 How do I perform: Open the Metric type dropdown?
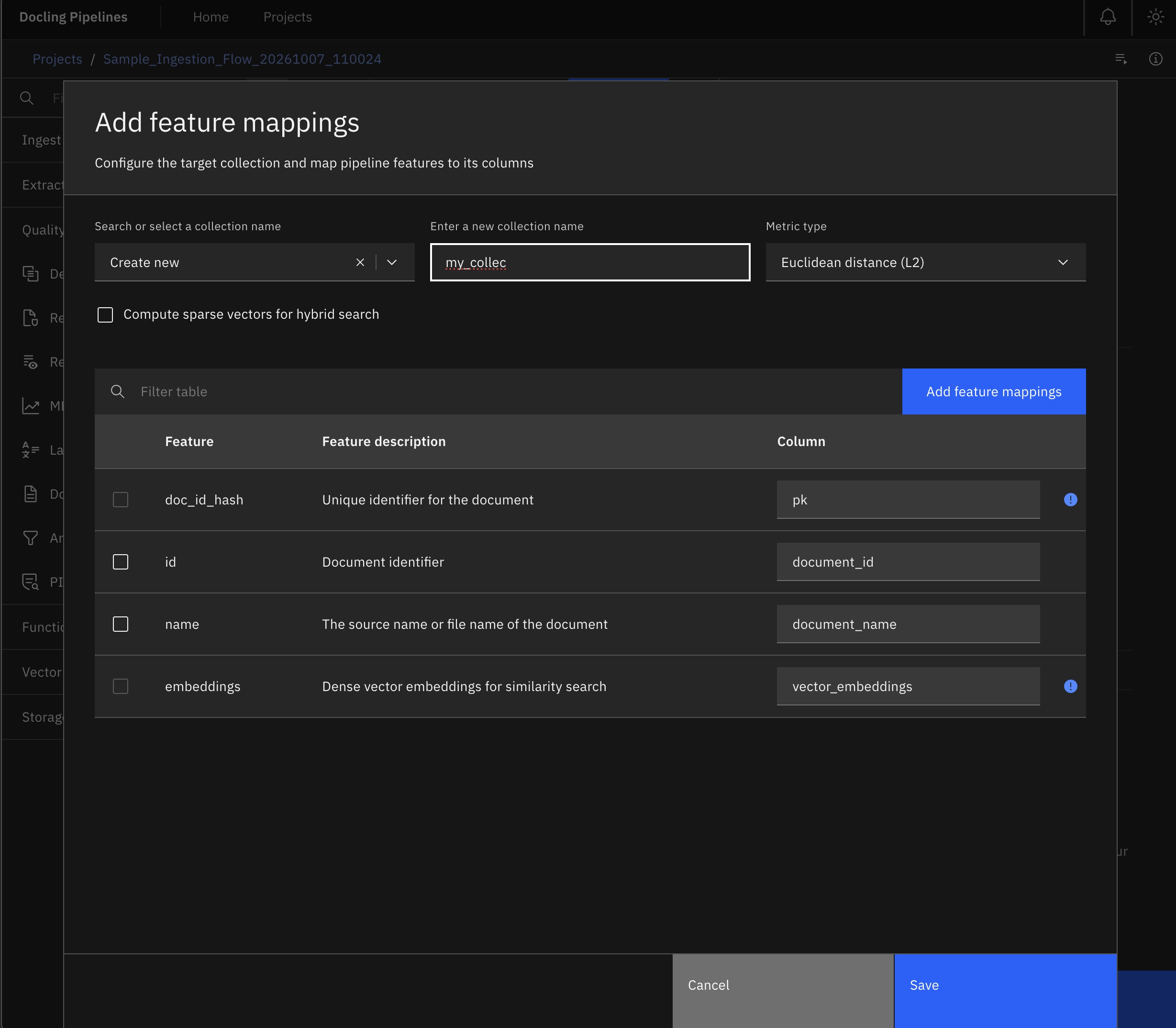[925, 262]
